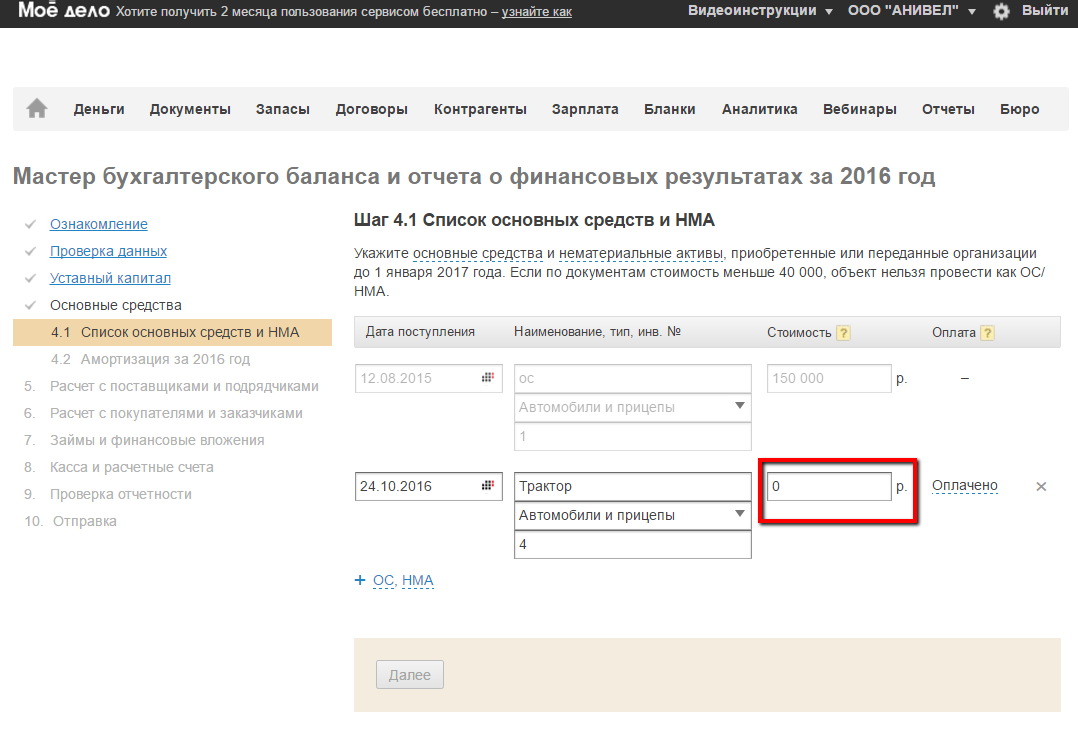Click the Выйти logout link
The height and width of the screenshot is (729, 1078).
click(x=1045, y=11)
